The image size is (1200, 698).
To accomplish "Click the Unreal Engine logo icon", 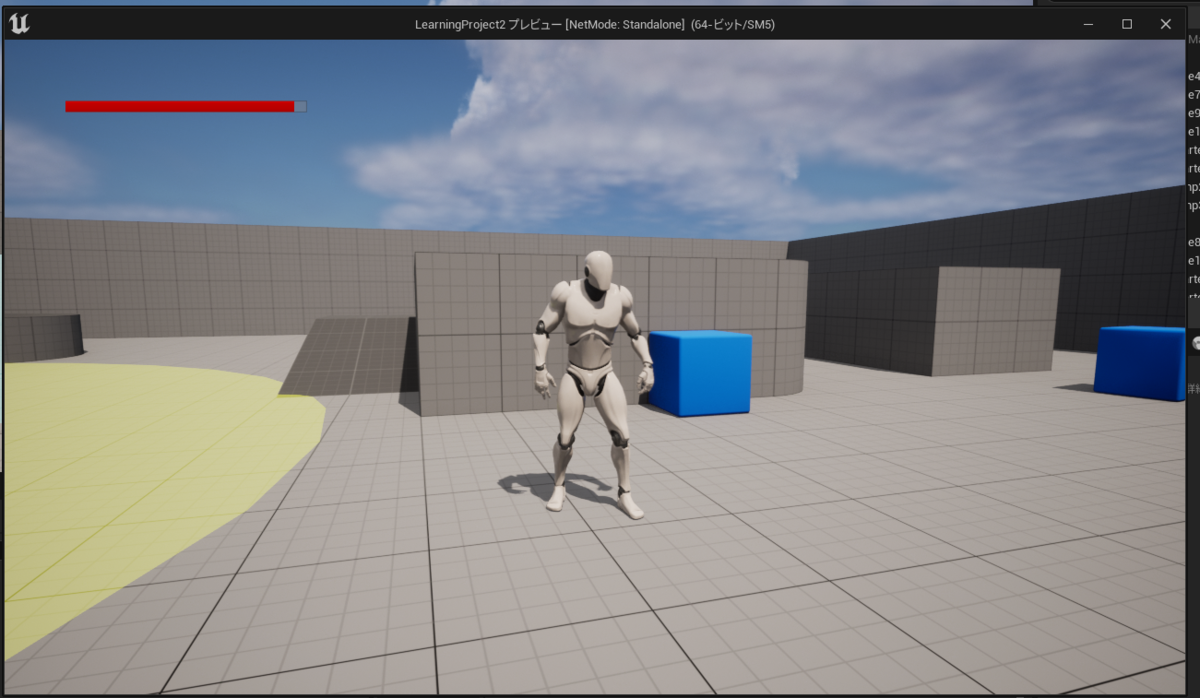I will pos(18,24).
